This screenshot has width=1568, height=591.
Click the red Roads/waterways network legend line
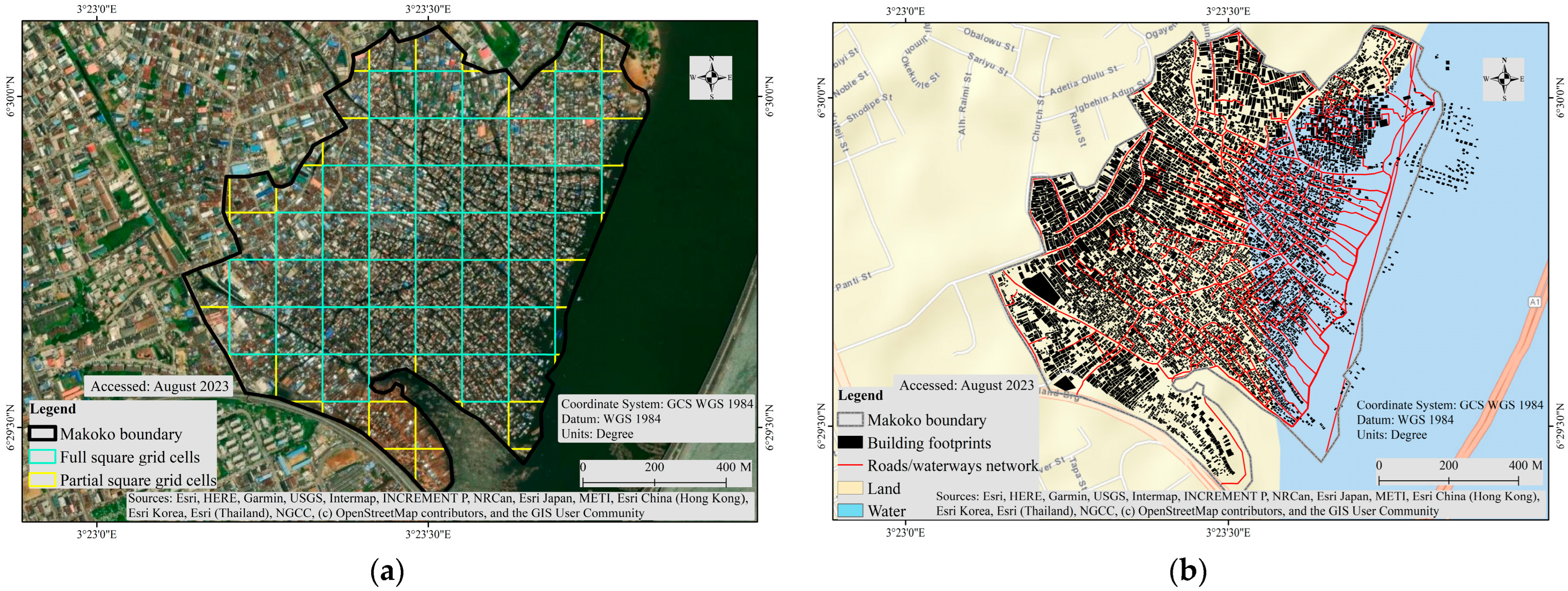[850, 465]
